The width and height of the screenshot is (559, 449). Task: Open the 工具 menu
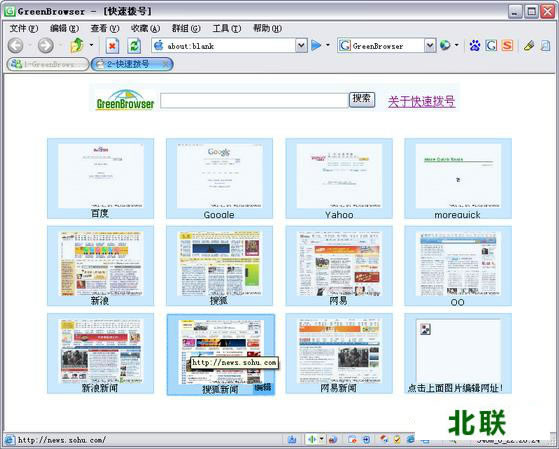pos(226,28)
